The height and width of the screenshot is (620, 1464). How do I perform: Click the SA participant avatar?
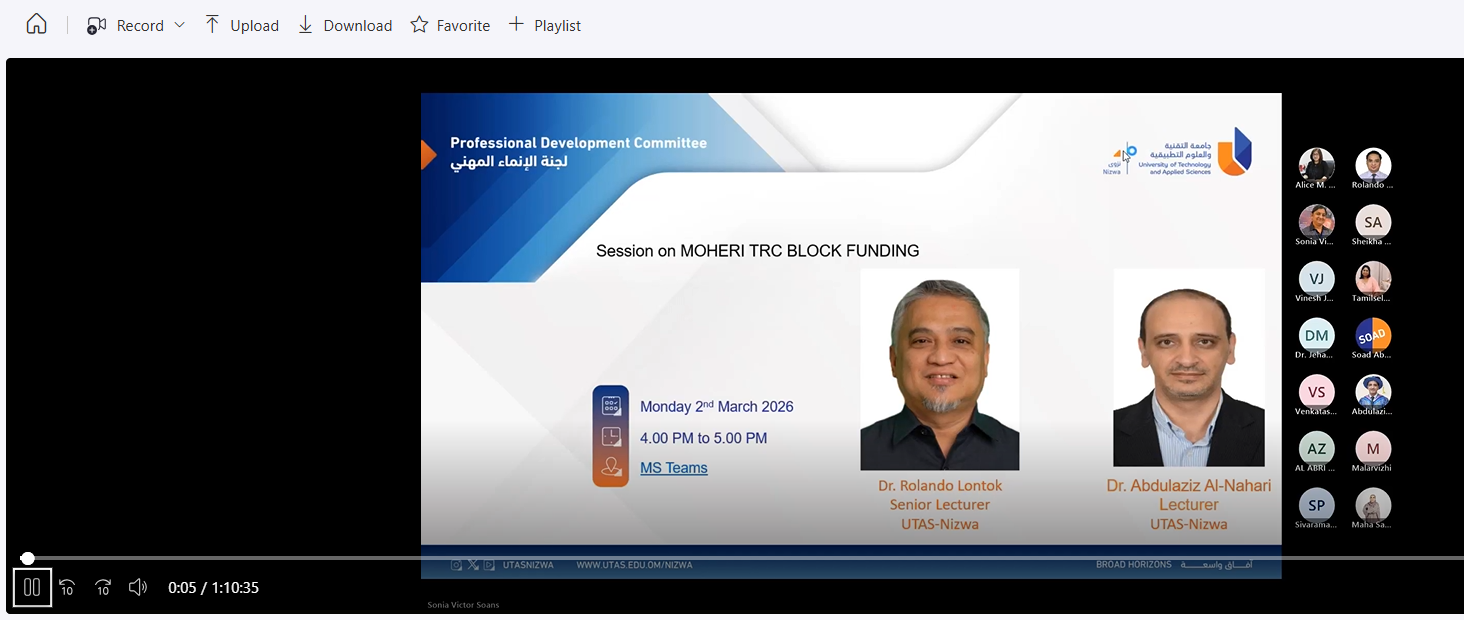[x=1372, y=222]
